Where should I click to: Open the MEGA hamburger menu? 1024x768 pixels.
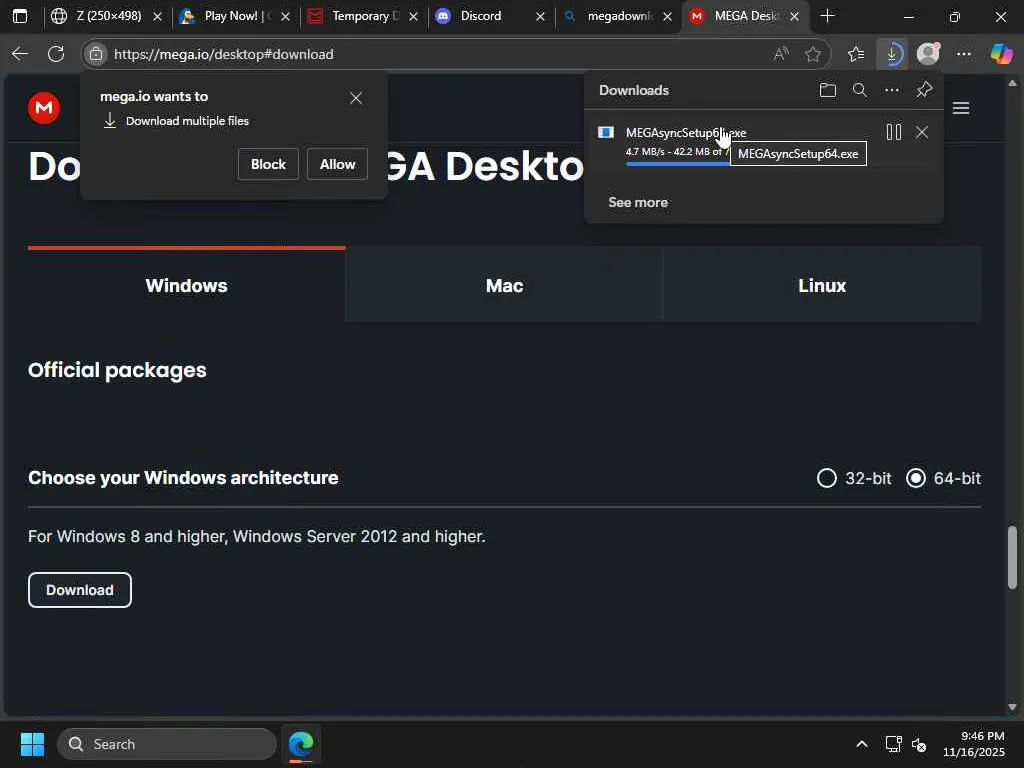961,108
